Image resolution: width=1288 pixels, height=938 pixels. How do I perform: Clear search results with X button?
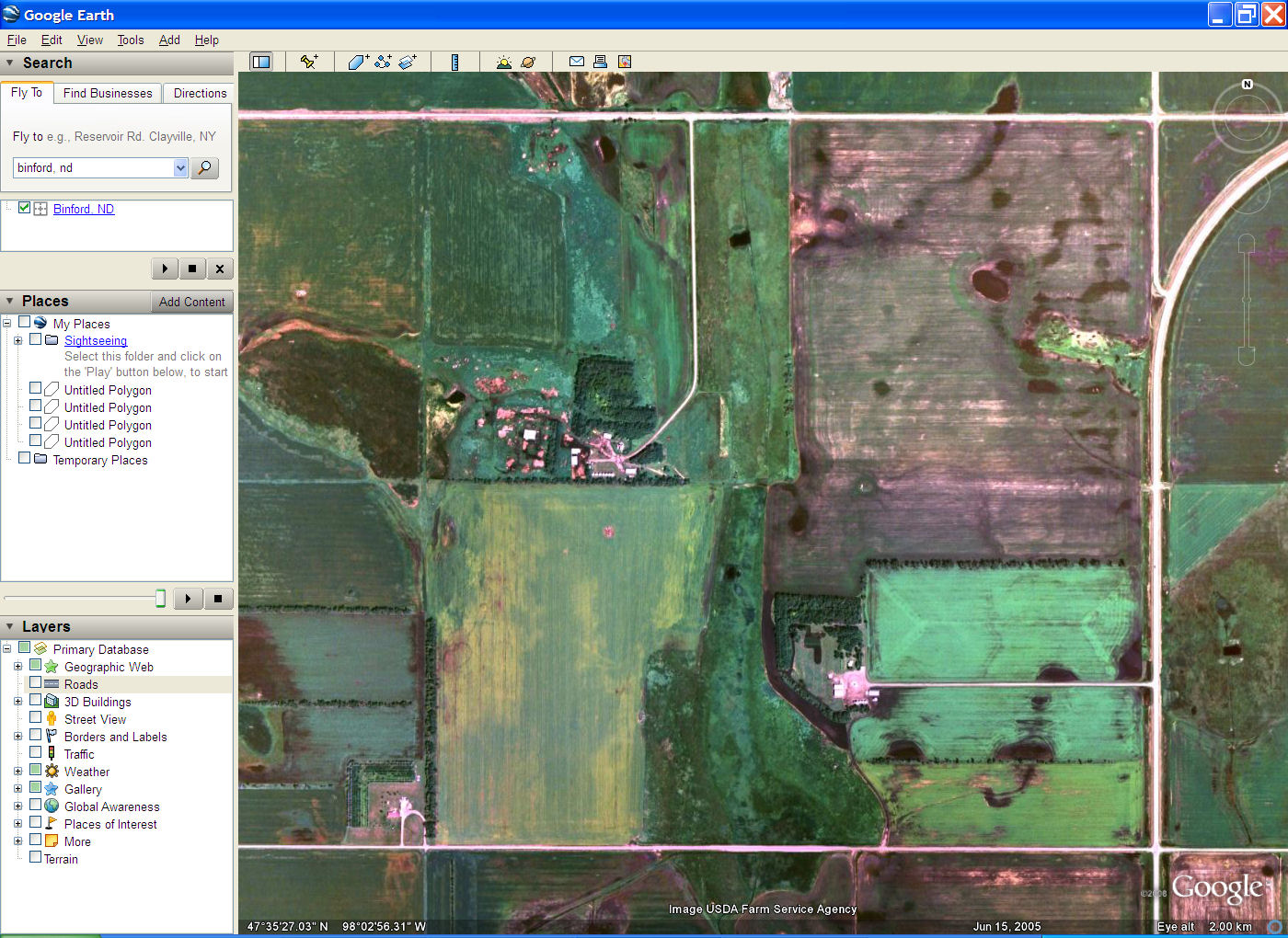pyautogui.click(x=220, y=269)
